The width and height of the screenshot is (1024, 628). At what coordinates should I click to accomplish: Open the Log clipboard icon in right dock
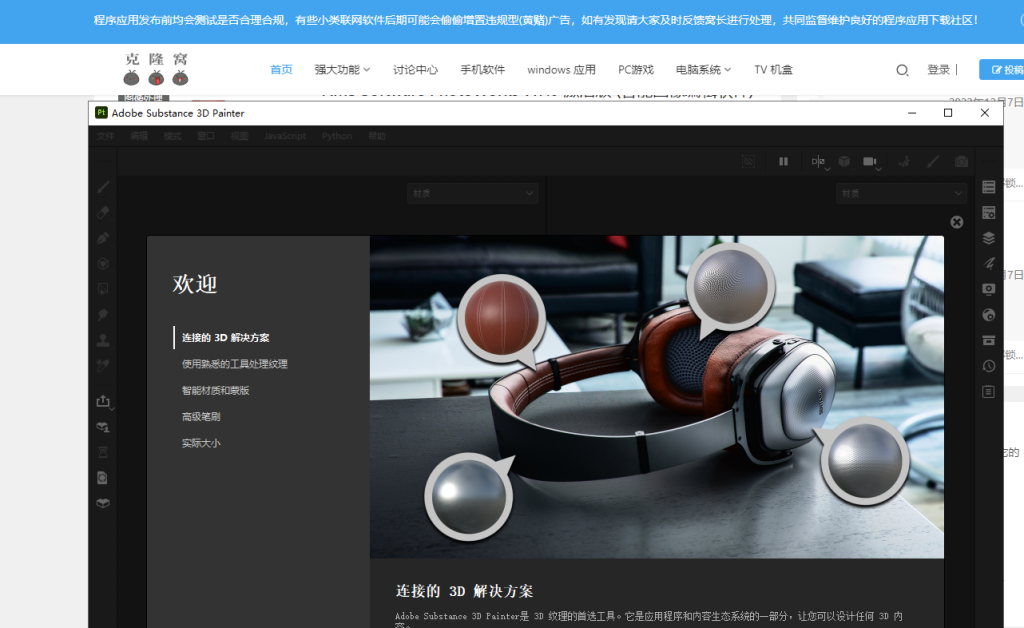pos(989,392)
